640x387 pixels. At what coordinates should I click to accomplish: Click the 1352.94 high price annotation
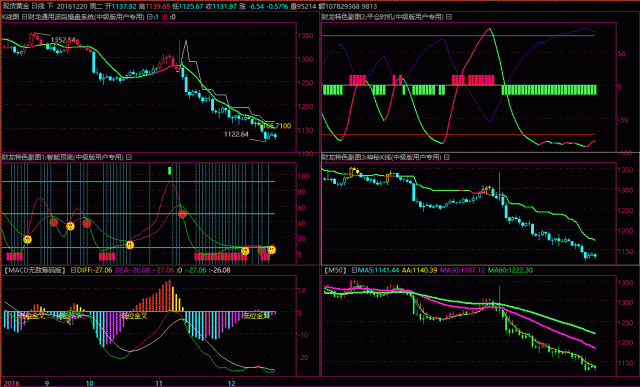tap(63, 40)
